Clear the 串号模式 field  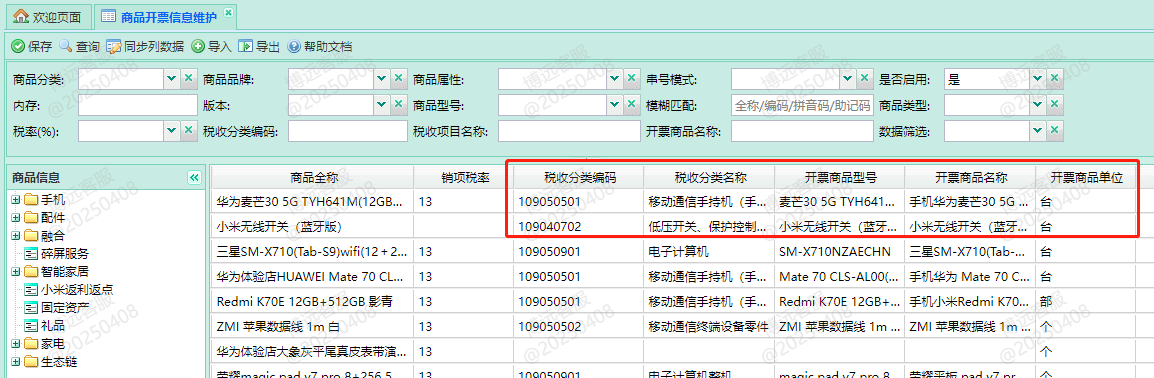[865, 79]
